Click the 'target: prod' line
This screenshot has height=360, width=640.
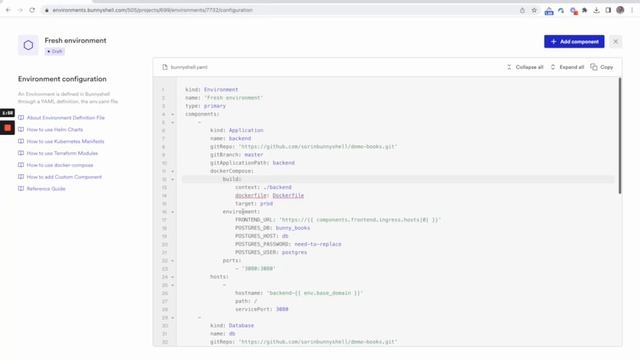(254, 203)
